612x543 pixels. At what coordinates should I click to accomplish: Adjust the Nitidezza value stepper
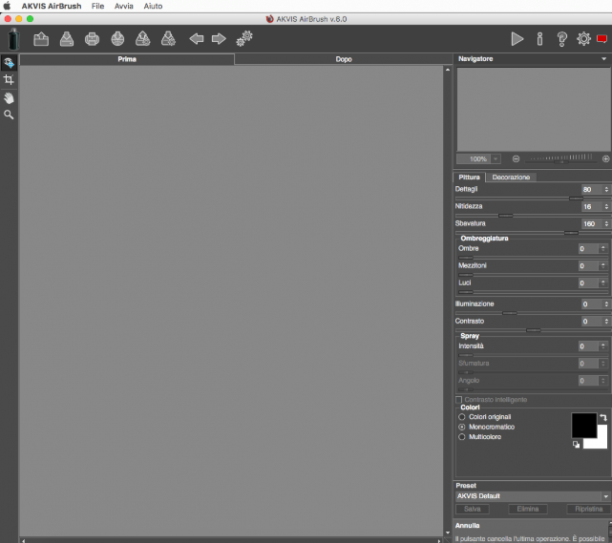click(606, 207)
